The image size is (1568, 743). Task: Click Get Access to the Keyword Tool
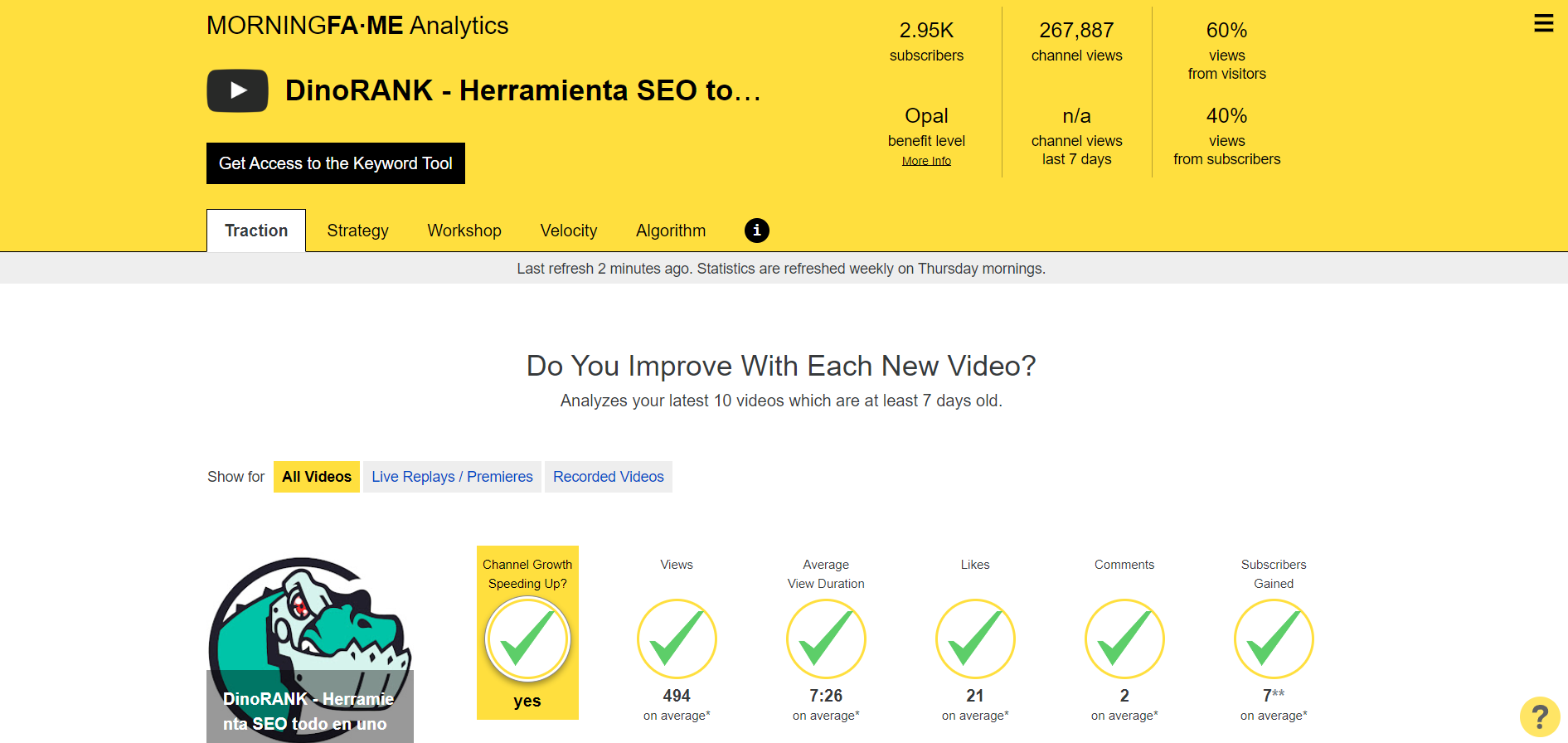[336, 163]
